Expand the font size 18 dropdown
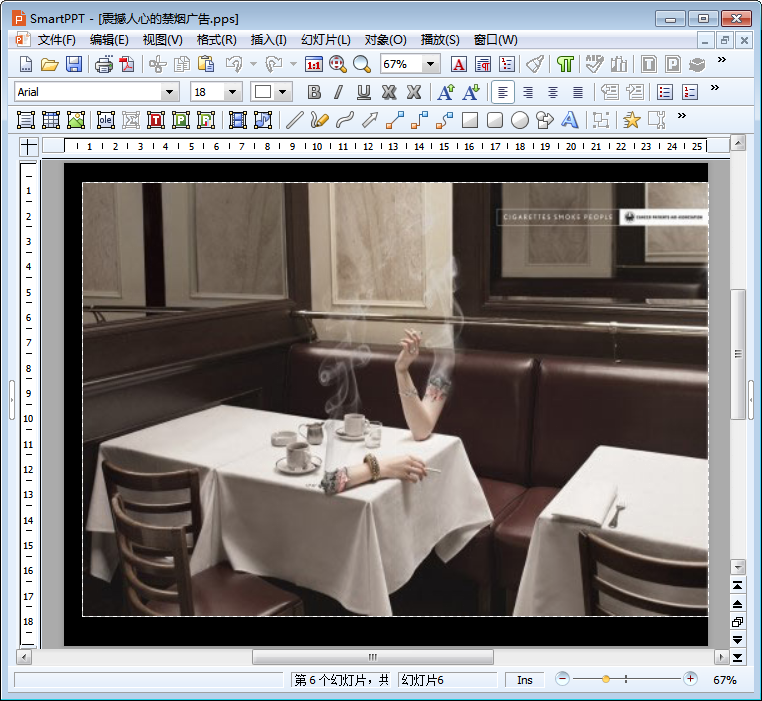Image resolution: width=762 pixels, height=701 pixels. tap(232, 92)
